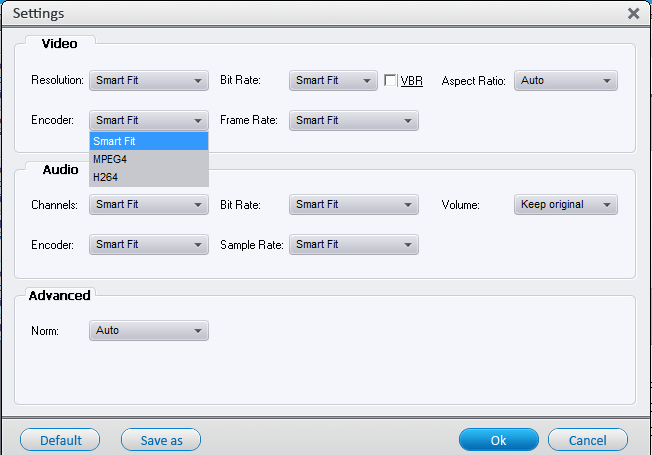The image size is (652, 455).
Task: Click the Save as button
Action: coord(161,440)
